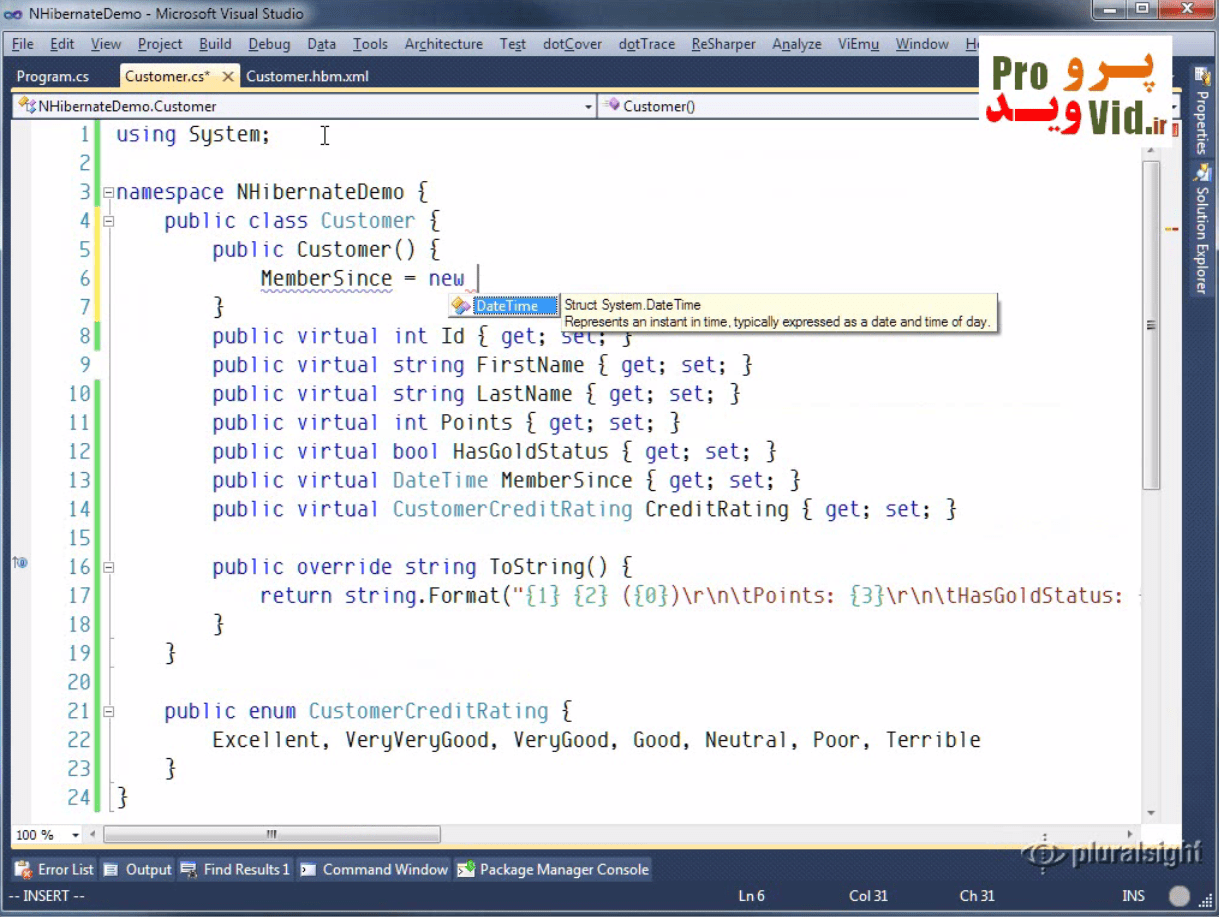Image resolution: width=1219 pixels, height=917 pixels.
Task: Show the Output window
Action: [x=138, y=870]
